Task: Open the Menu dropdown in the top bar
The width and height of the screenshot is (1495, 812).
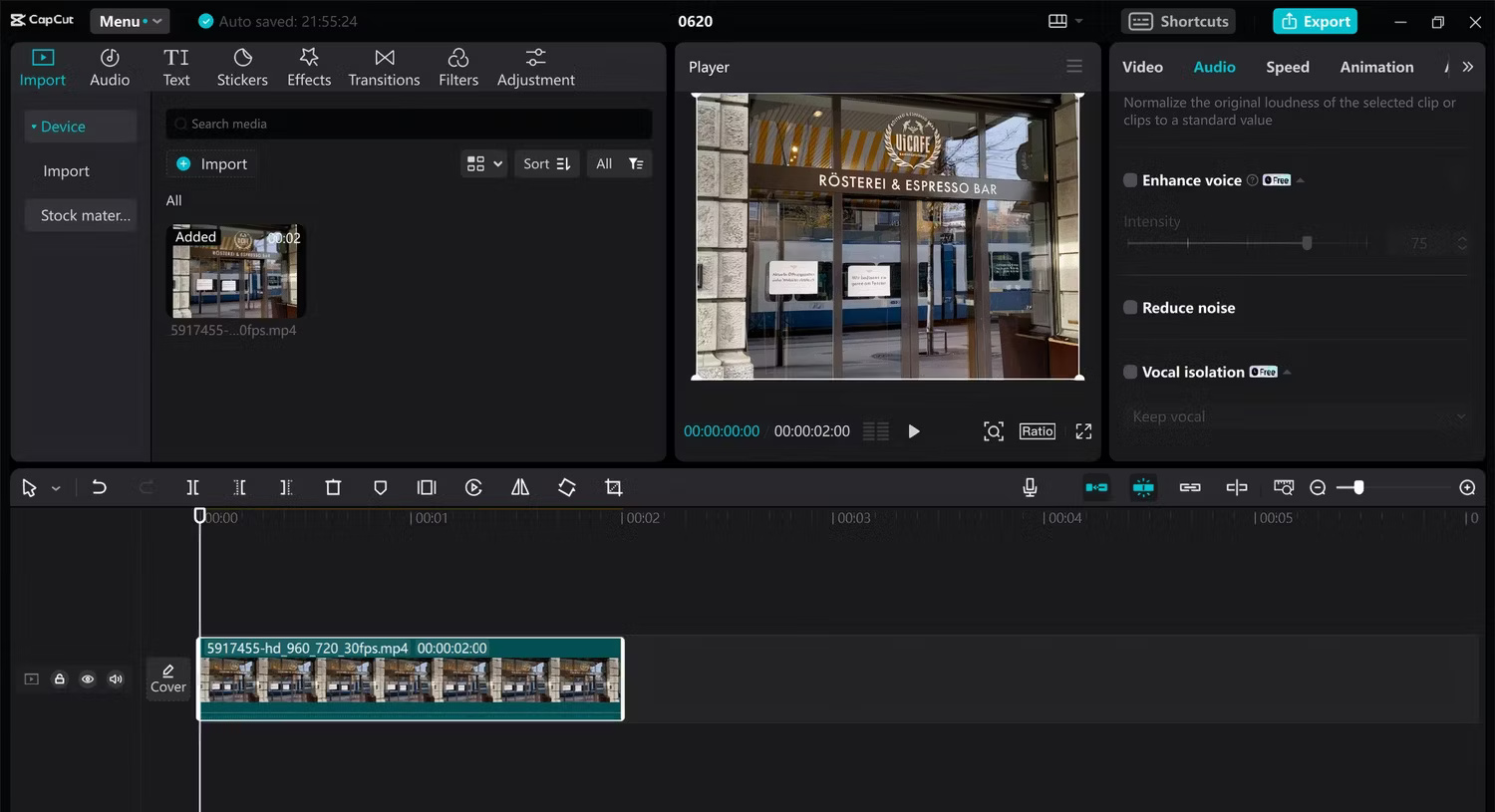Action: pyautogui.click(x=130, y=20)
